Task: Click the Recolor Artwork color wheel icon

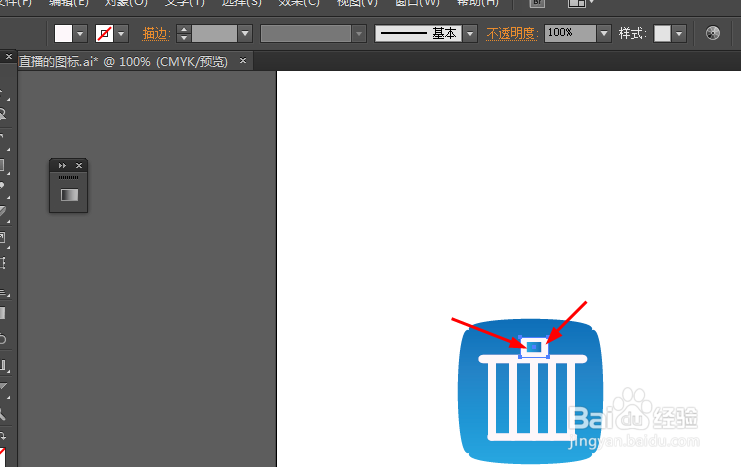Action: [x=713, y=33]
